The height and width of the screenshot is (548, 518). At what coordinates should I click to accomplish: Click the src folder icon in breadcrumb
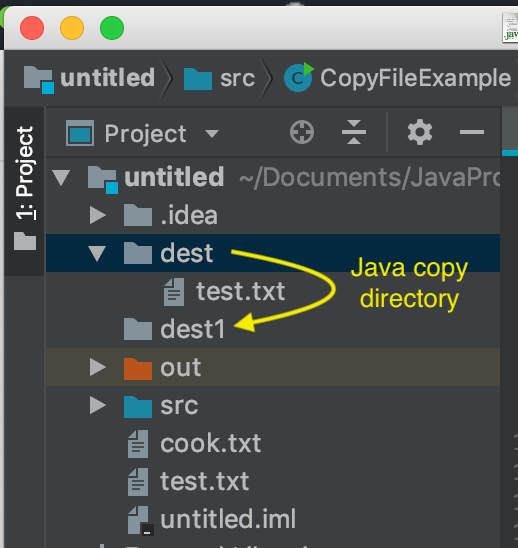coord(198,79)
